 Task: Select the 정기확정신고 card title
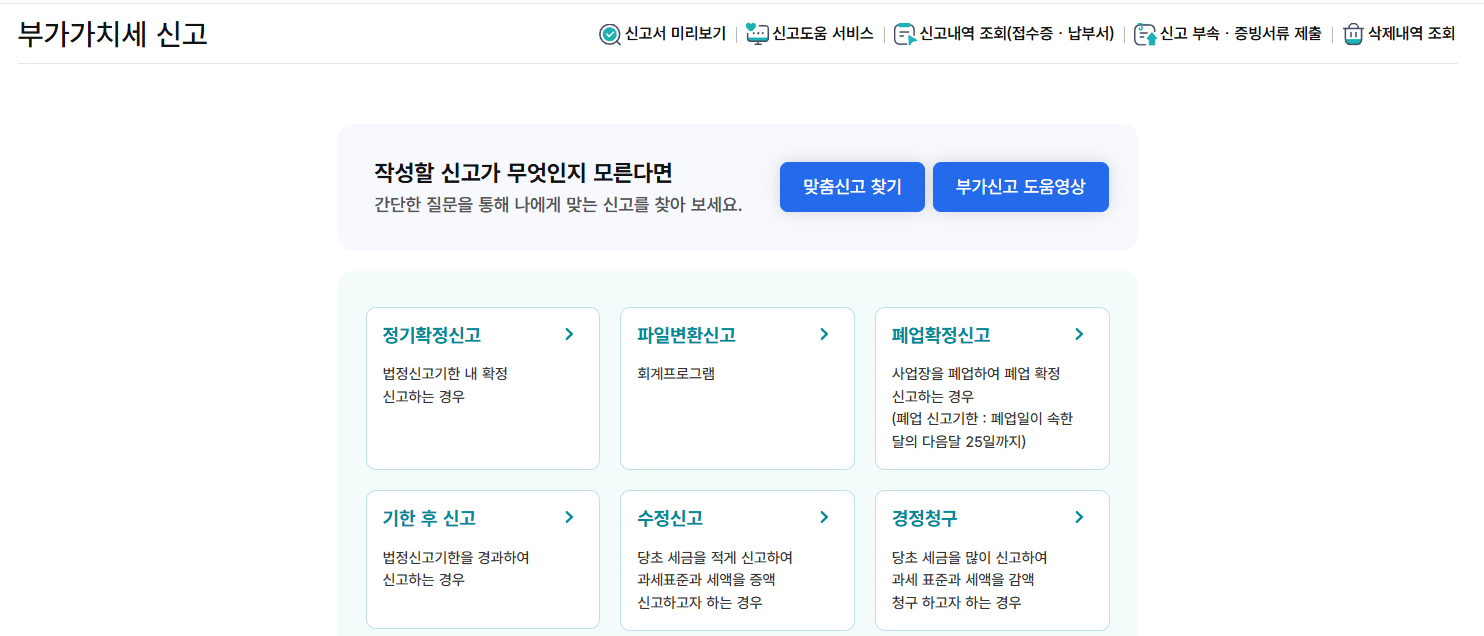pyautogui.click(x=432, y=335)
